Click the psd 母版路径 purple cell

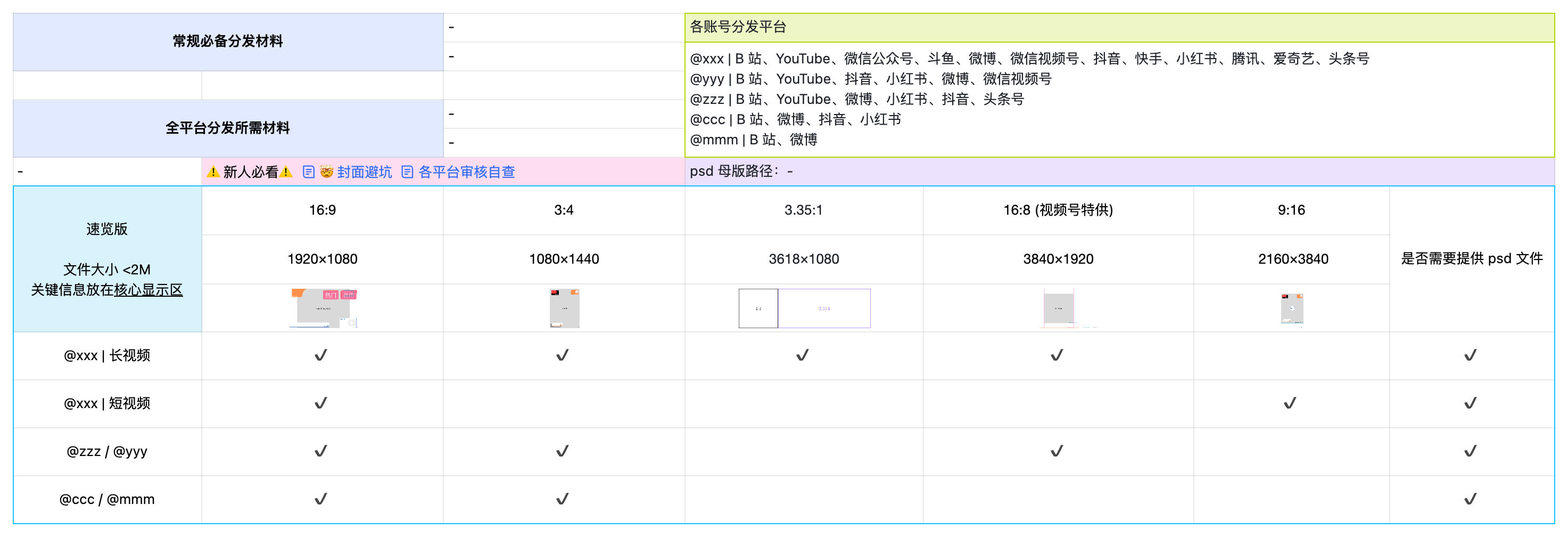(1119, 172)
